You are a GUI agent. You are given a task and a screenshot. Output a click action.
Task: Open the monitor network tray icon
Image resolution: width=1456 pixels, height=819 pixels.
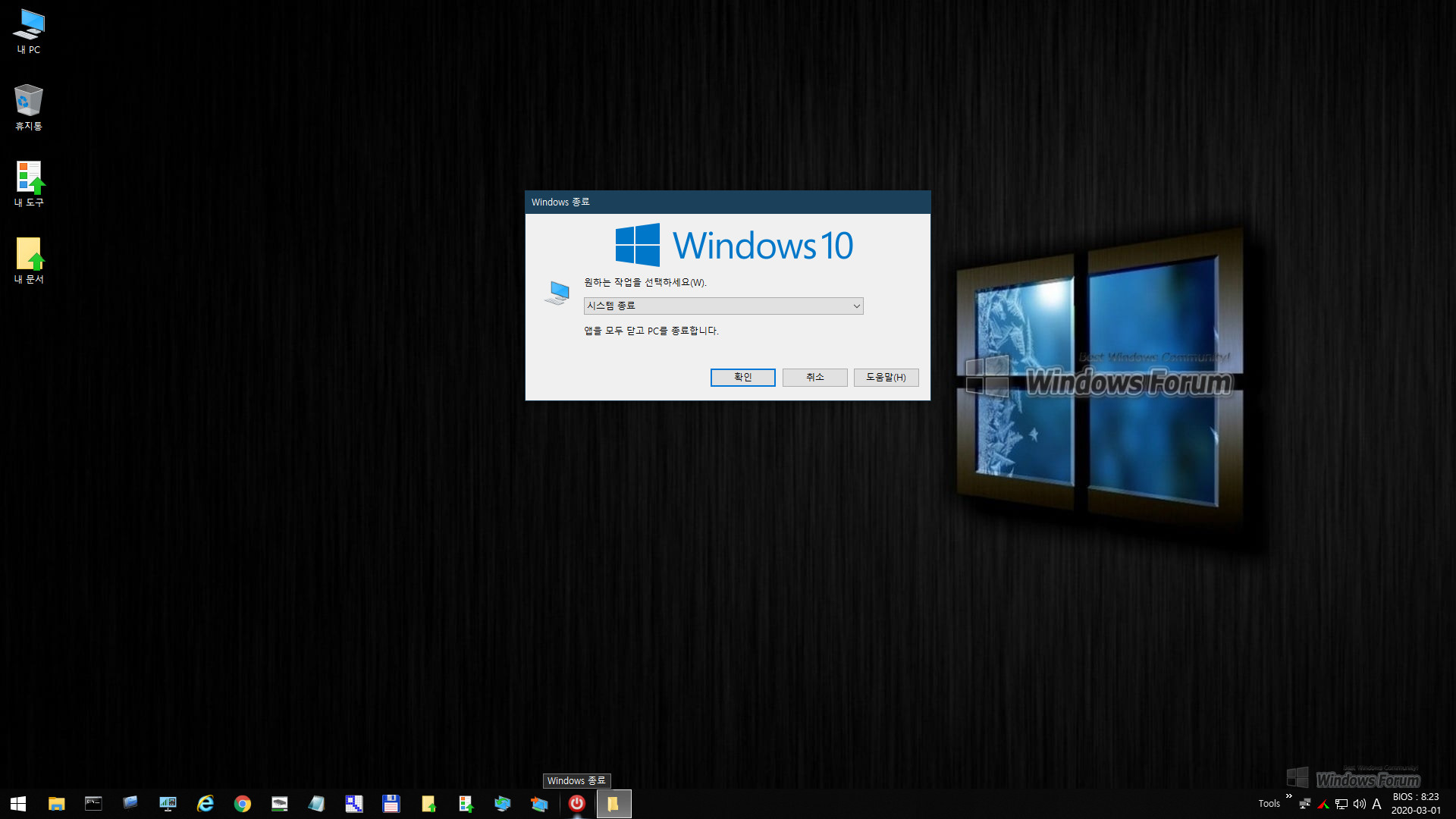[x=1341, y=804]
